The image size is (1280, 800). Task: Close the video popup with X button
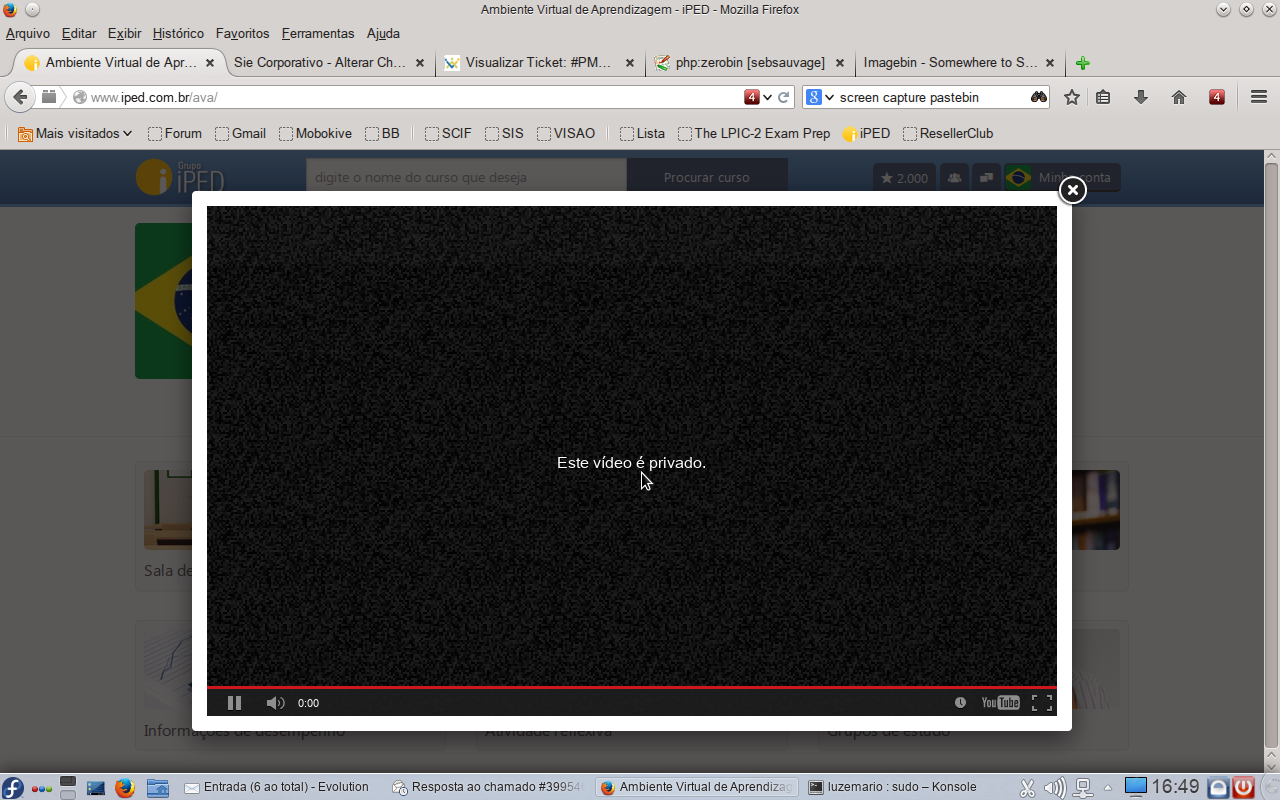1072,190
